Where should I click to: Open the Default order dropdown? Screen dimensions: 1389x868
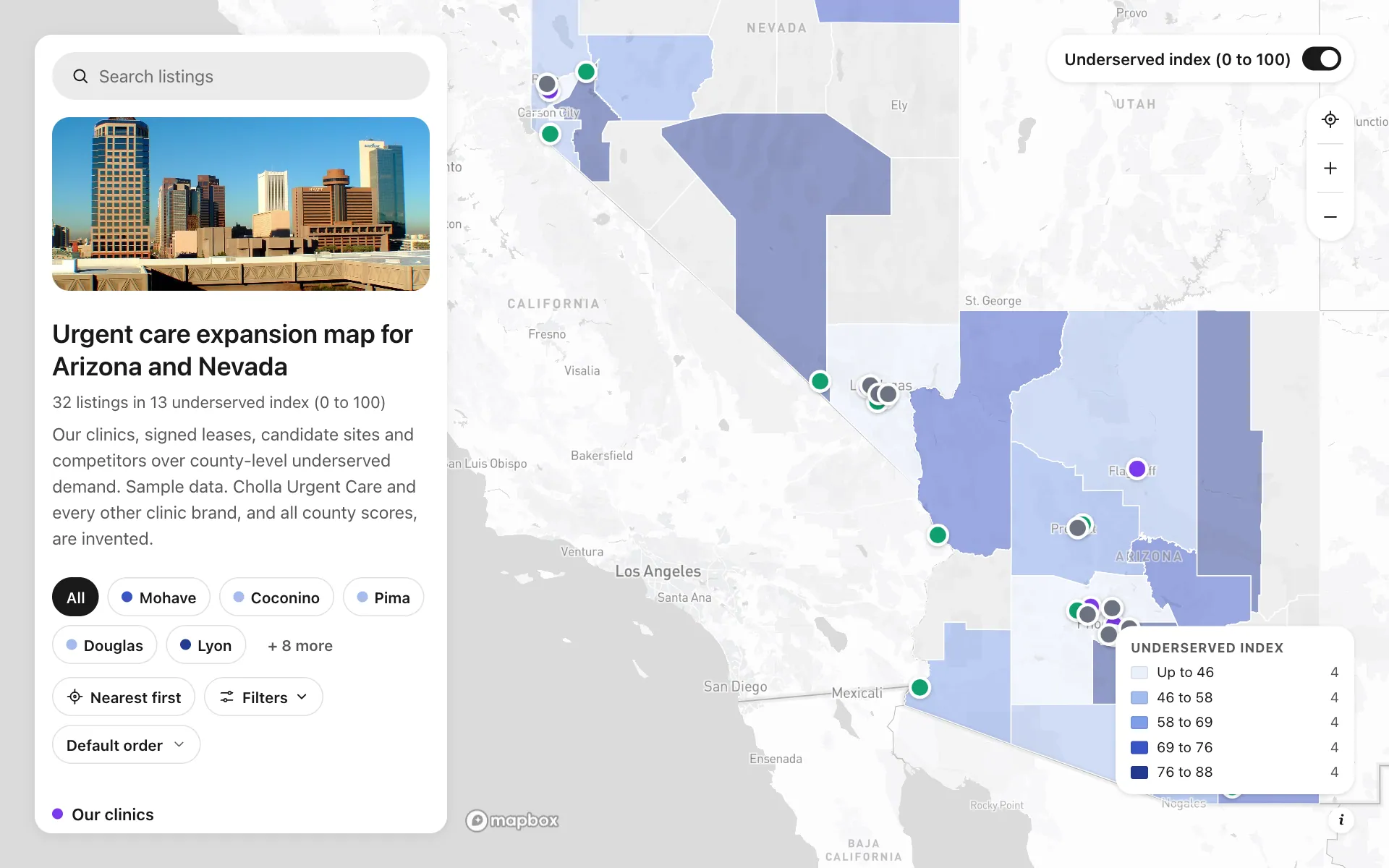coord(126,744)
